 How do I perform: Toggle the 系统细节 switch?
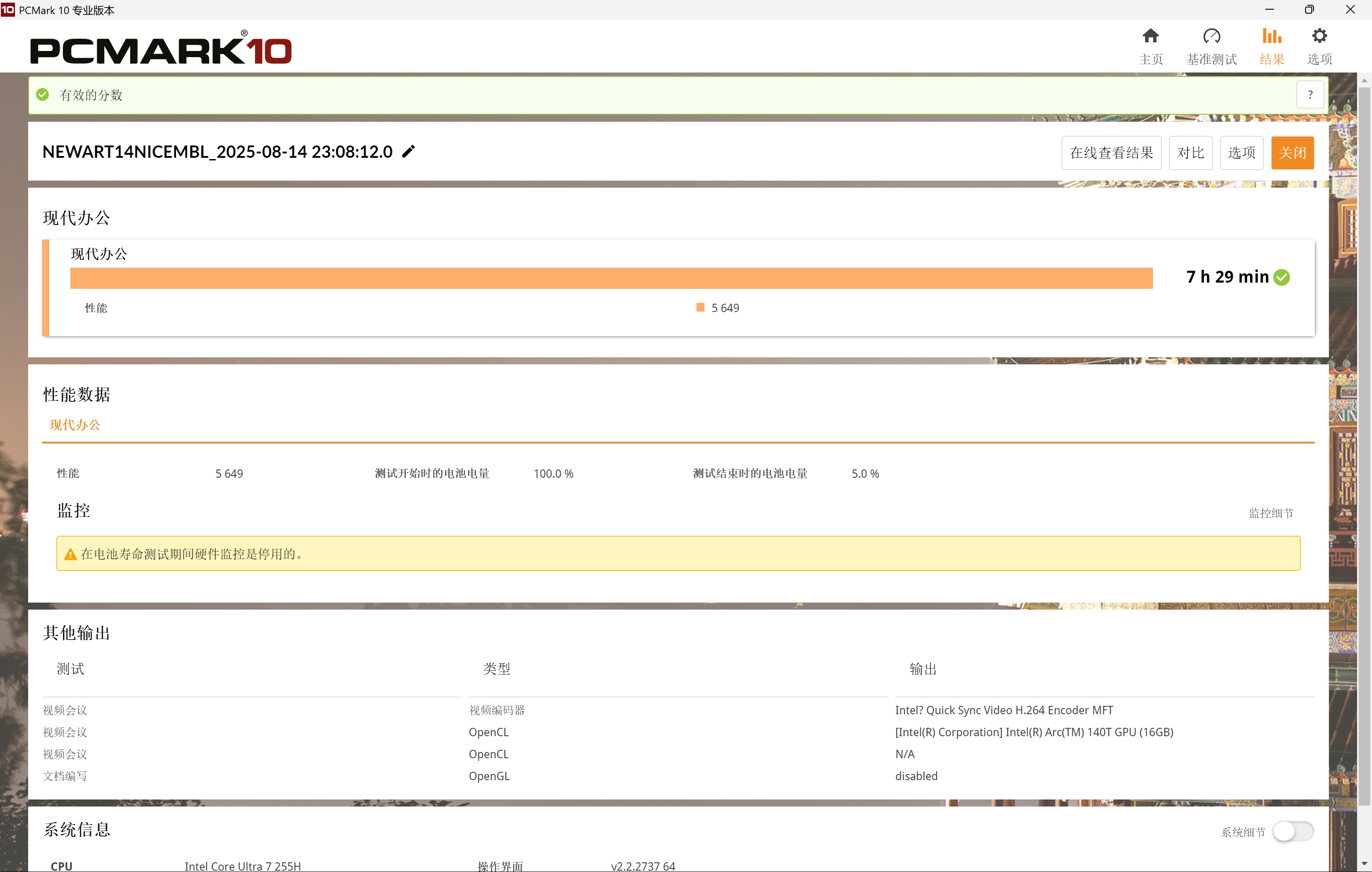pyautogui.click(x=1293, y=831)
